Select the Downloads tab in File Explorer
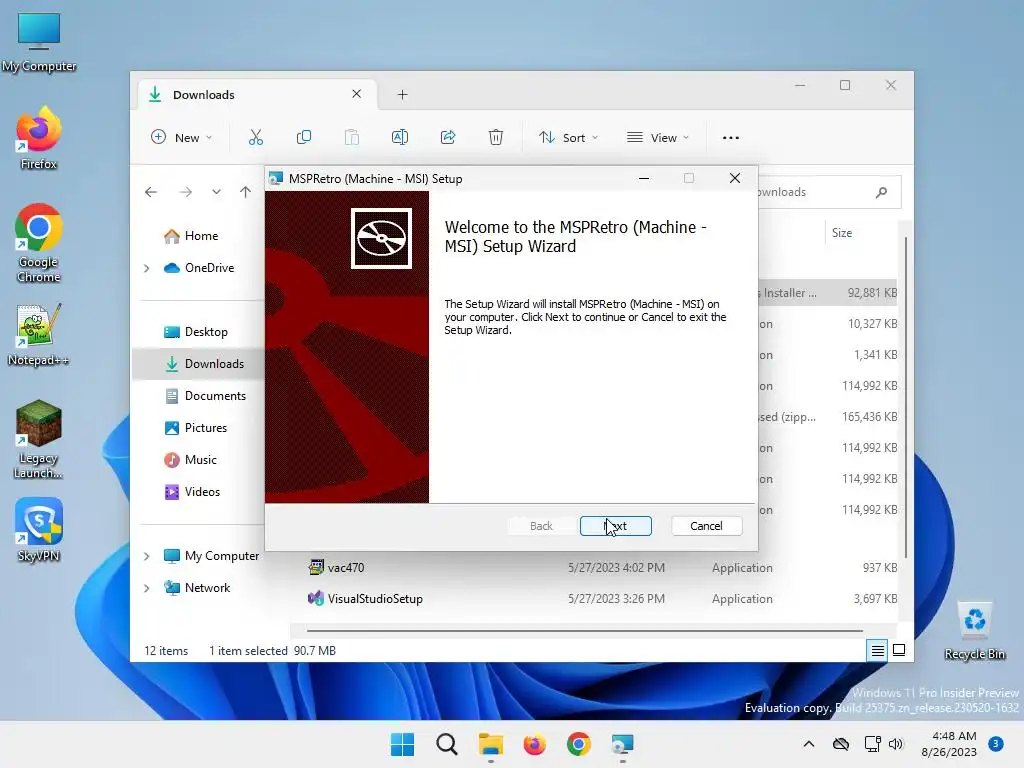This screenshot has width=1024, height=768. (x=255, y=95)
